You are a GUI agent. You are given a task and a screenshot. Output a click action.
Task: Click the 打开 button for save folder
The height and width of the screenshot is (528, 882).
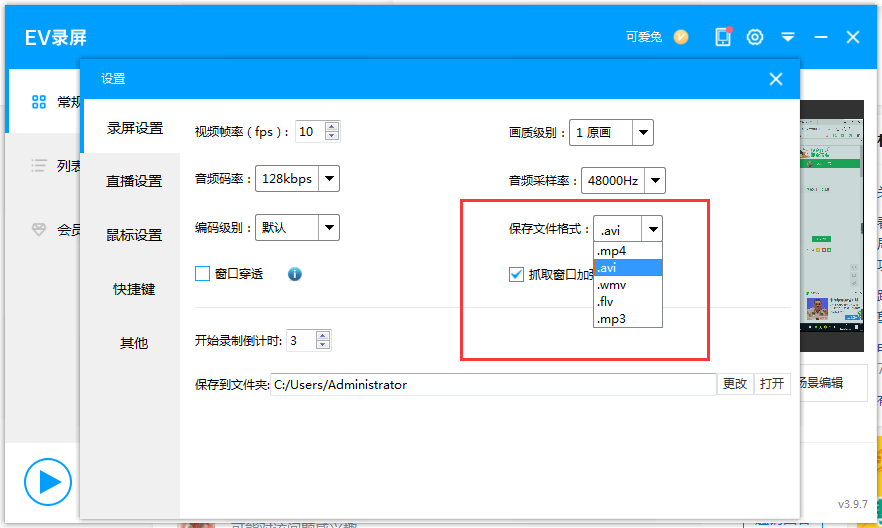(x=772, y=383)
